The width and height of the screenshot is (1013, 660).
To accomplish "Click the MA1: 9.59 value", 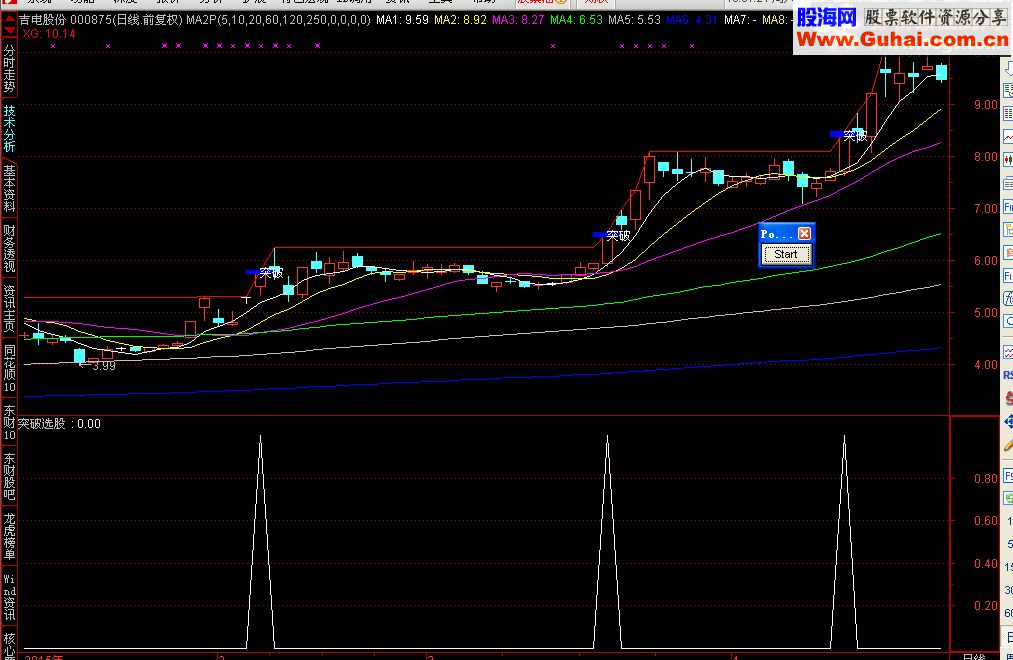I will [x=402, y=19].
